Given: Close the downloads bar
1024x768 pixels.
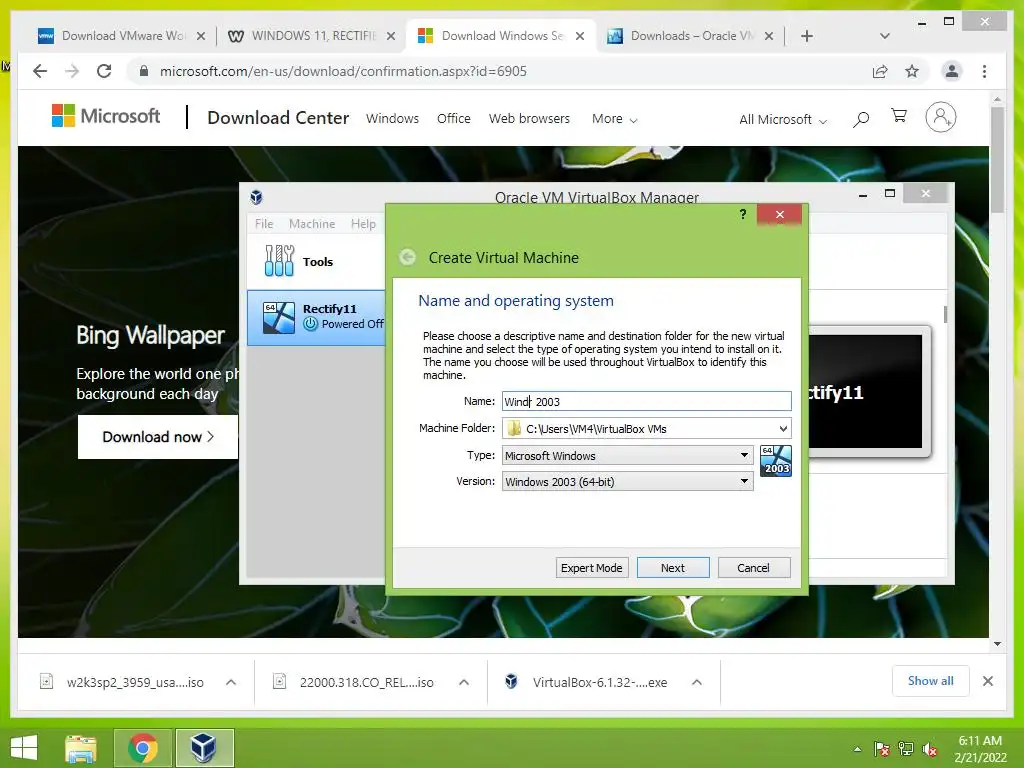Looking at the screenshot, I should [x=987, y=681].
